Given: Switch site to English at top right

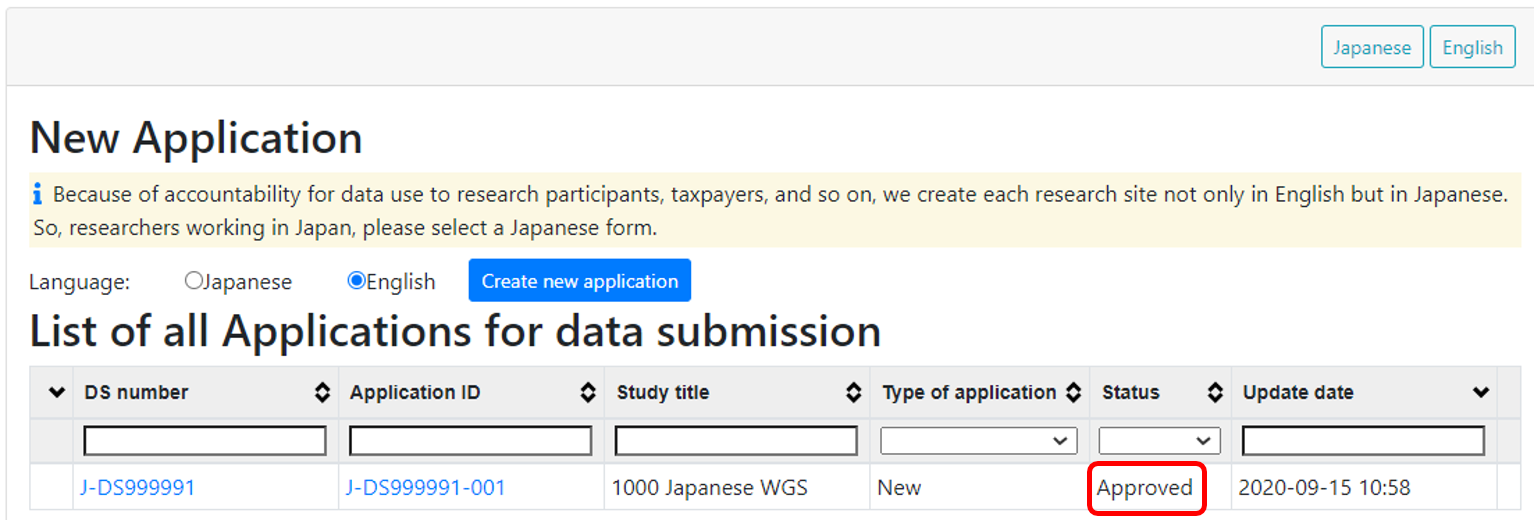Looking at the screenshot, I should (x=1472, y=48).
